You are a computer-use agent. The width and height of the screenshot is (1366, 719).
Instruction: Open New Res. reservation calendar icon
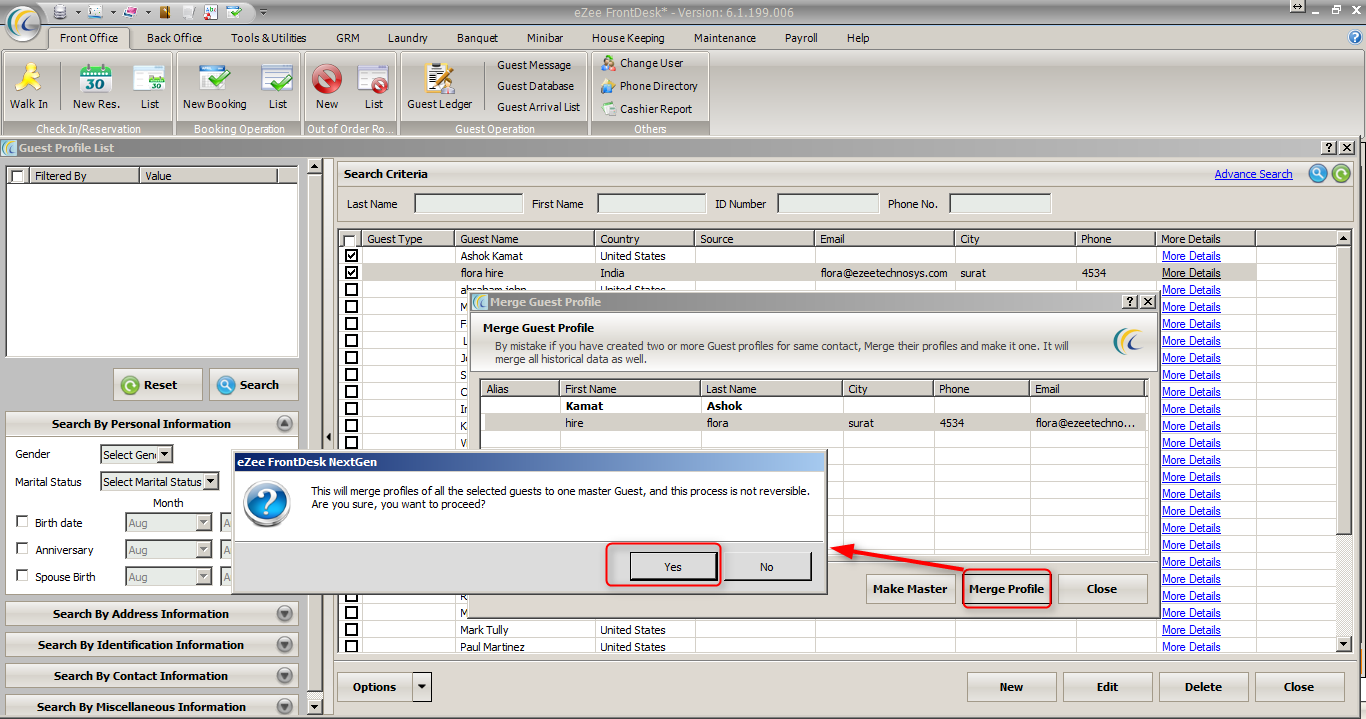coord(96,78)
